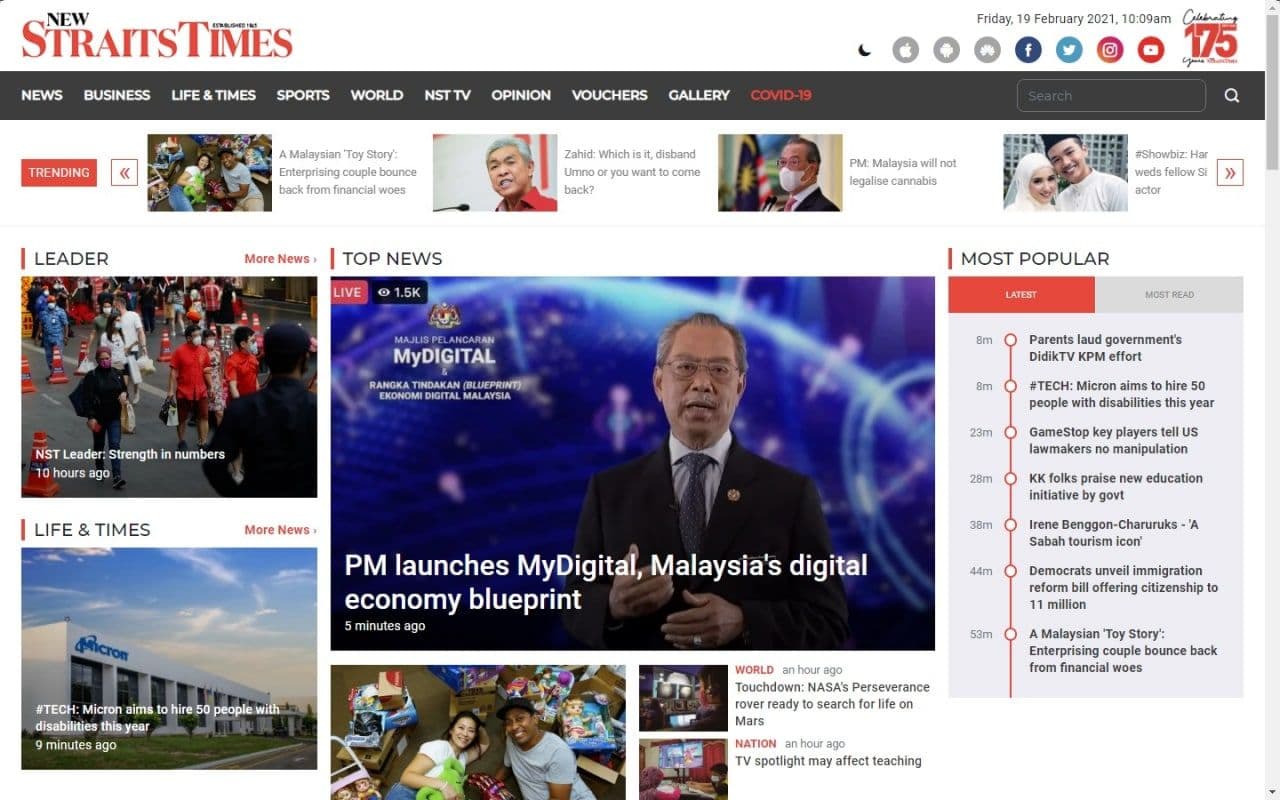Screen dimensions: 1280x800
Task: Open trending #Showbiz headline
Action: [x=1171, y=172]
